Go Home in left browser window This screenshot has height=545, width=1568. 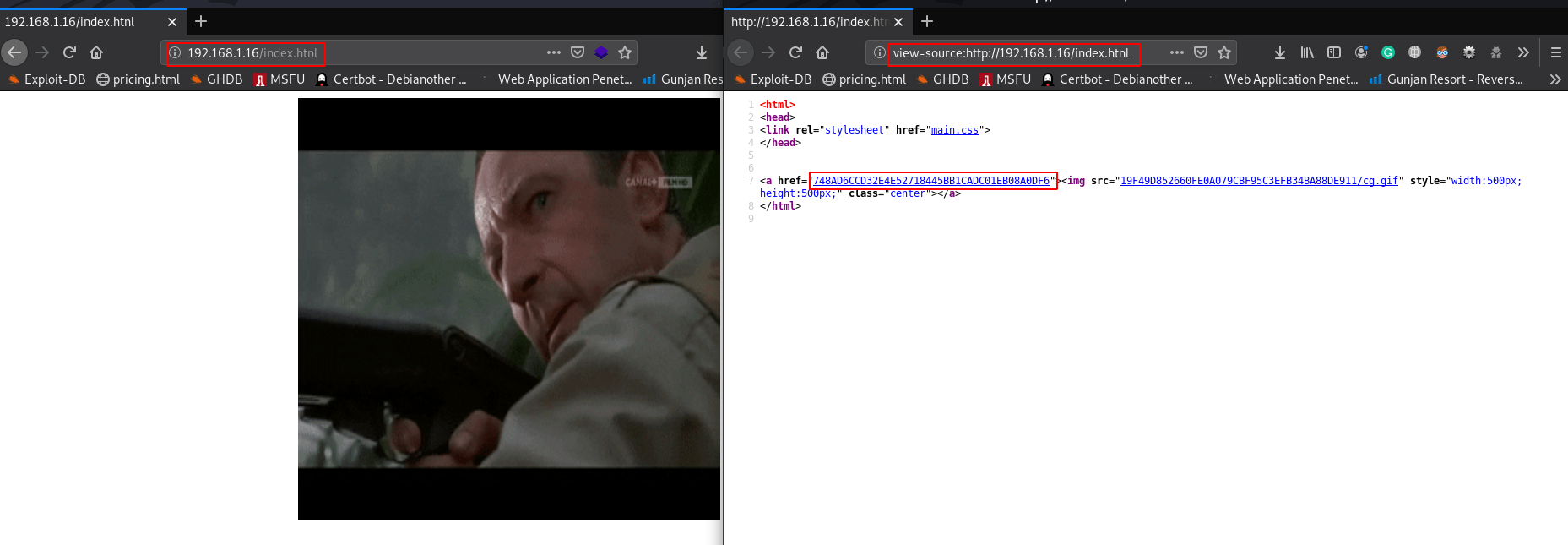pos(96,52)
